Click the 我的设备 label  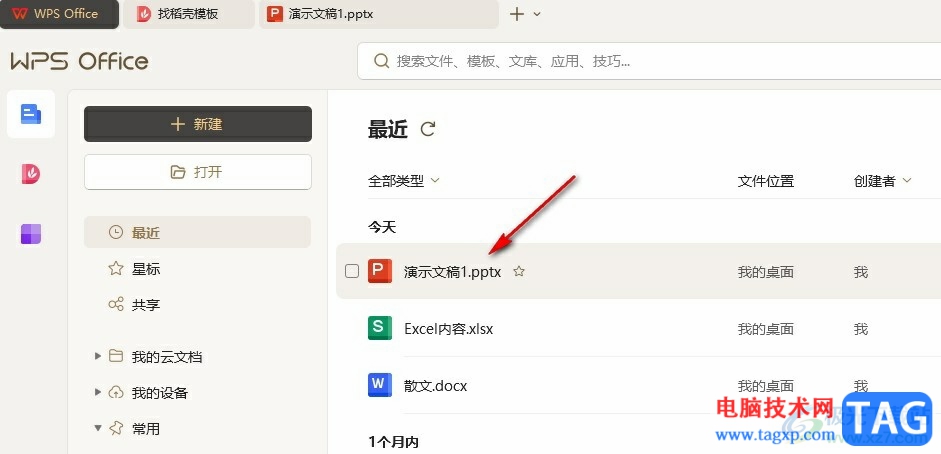pos(160,393)
